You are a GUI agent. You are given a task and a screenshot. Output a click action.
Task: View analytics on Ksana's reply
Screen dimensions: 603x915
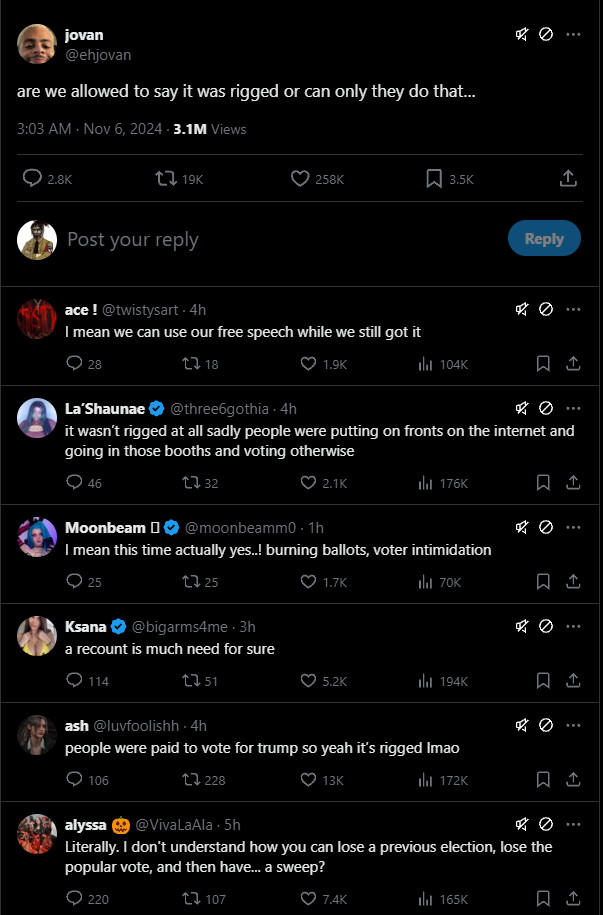click(x=424, y=681)
